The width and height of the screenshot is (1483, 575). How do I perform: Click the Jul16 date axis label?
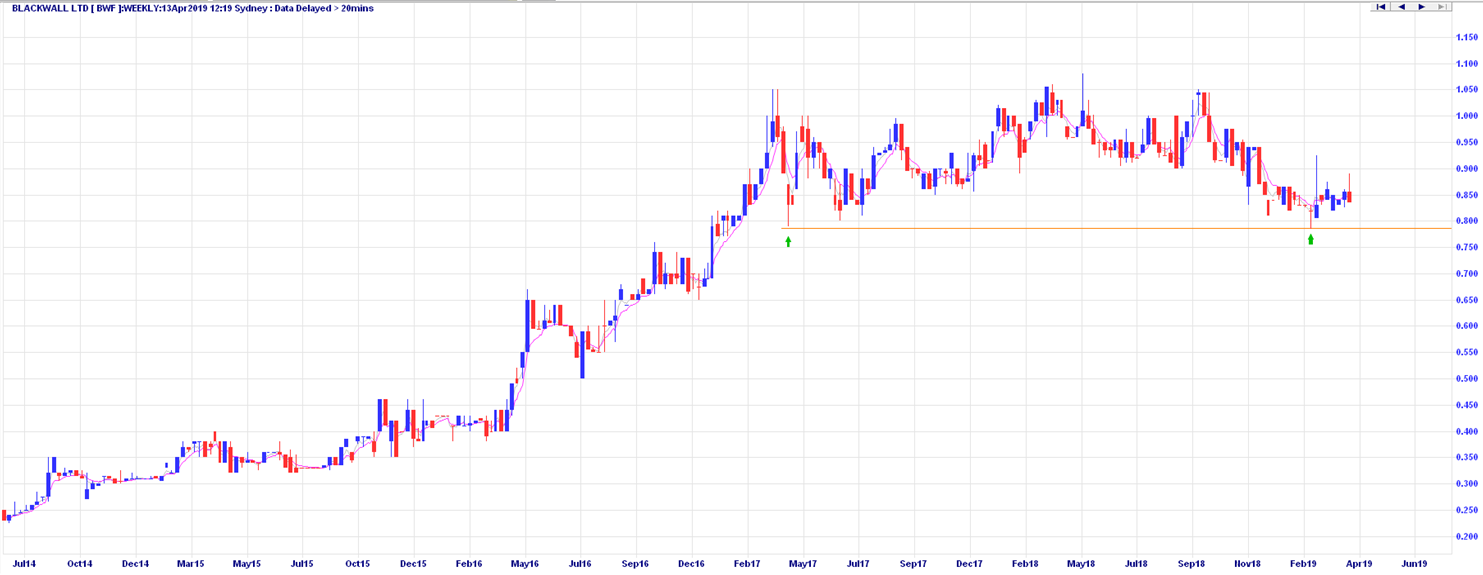tap(580, 564)
